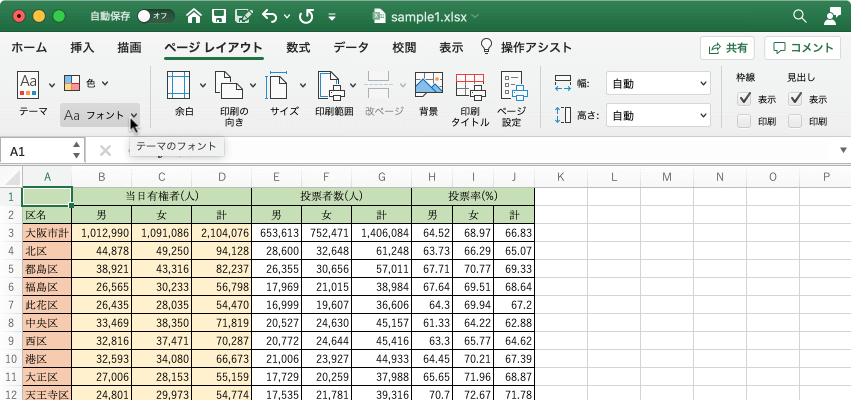The width and height of the screenshot is (851, 400).
Task: Click the cell with value 1,406,084
Action: point(382,233)
